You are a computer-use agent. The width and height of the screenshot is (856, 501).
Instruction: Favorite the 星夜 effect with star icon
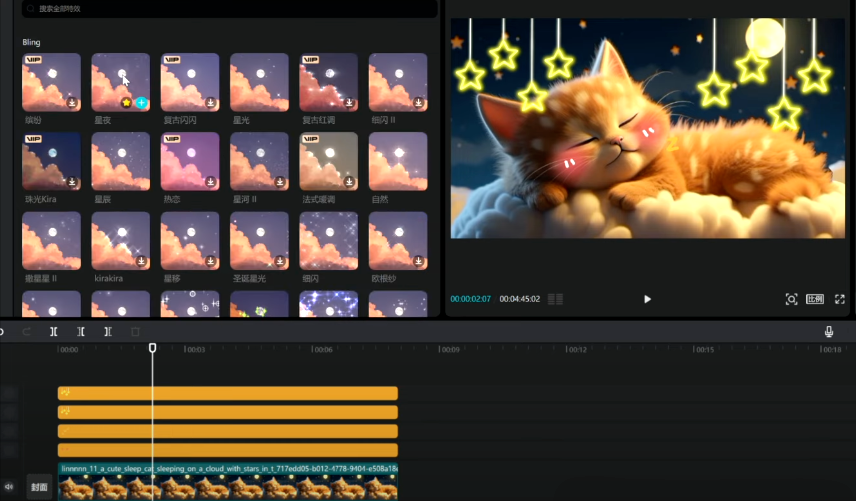[x=127, y=103]
